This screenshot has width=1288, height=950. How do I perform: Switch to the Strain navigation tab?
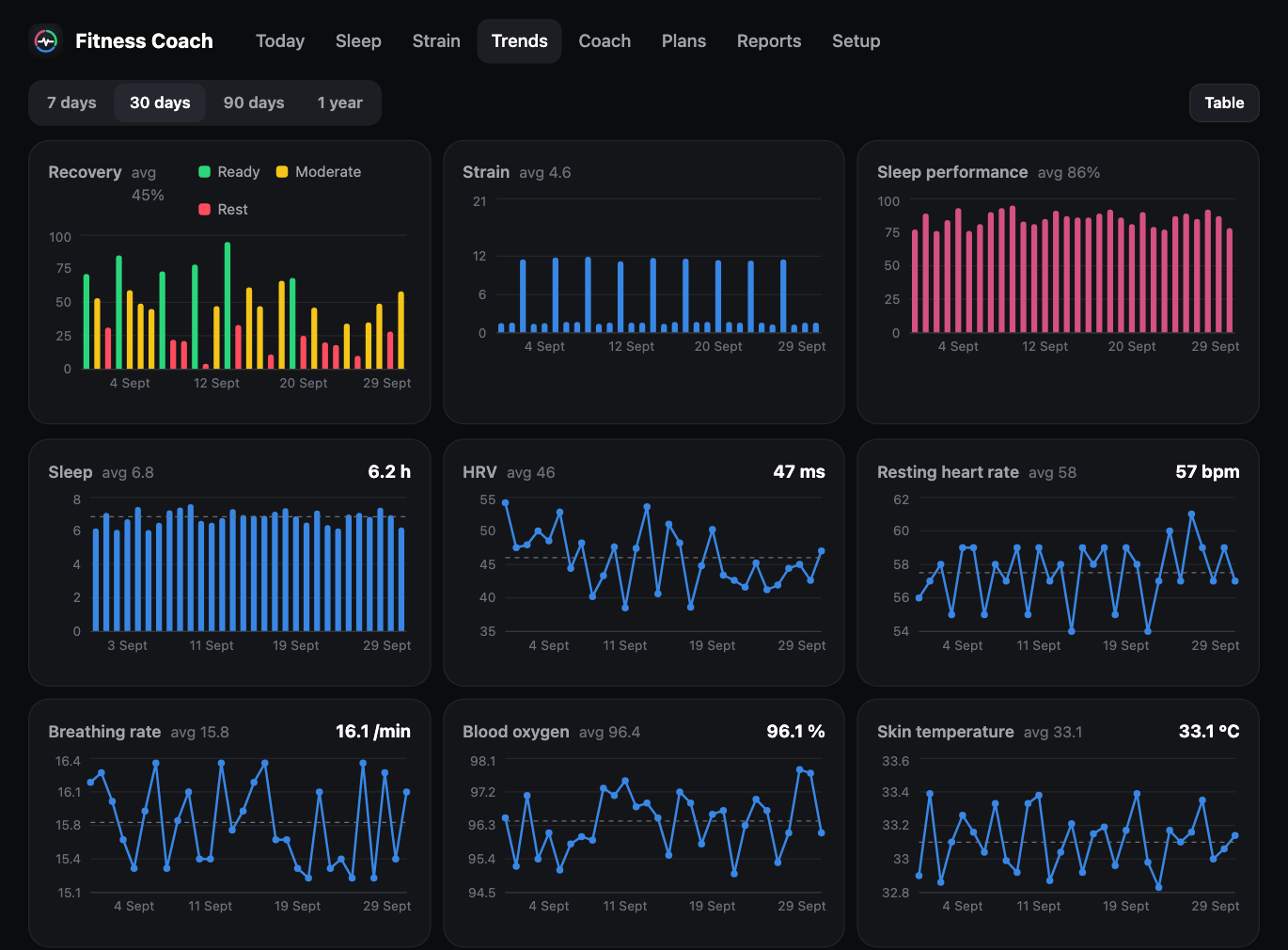(x=436, y=41)
